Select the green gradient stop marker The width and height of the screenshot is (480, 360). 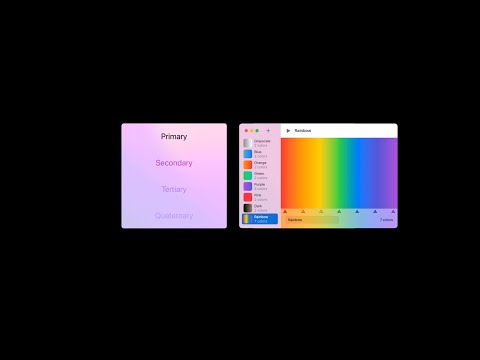click(x=339, y=211)
